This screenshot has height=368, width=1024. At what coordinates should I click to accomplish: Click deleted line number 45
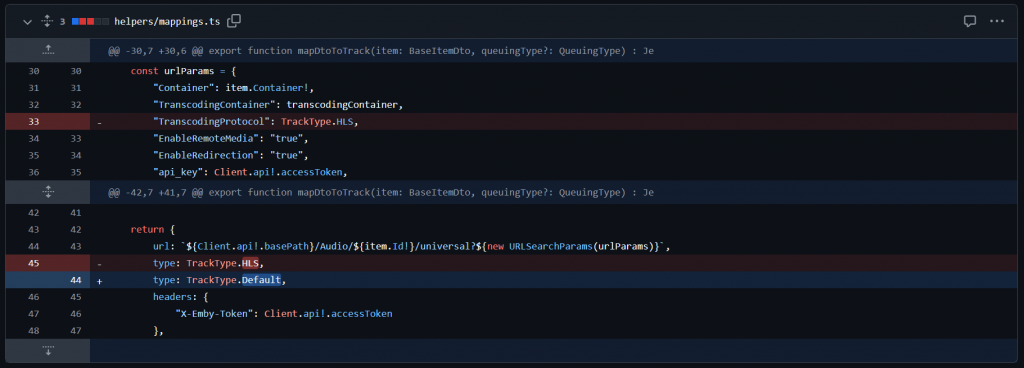point(34,263)
